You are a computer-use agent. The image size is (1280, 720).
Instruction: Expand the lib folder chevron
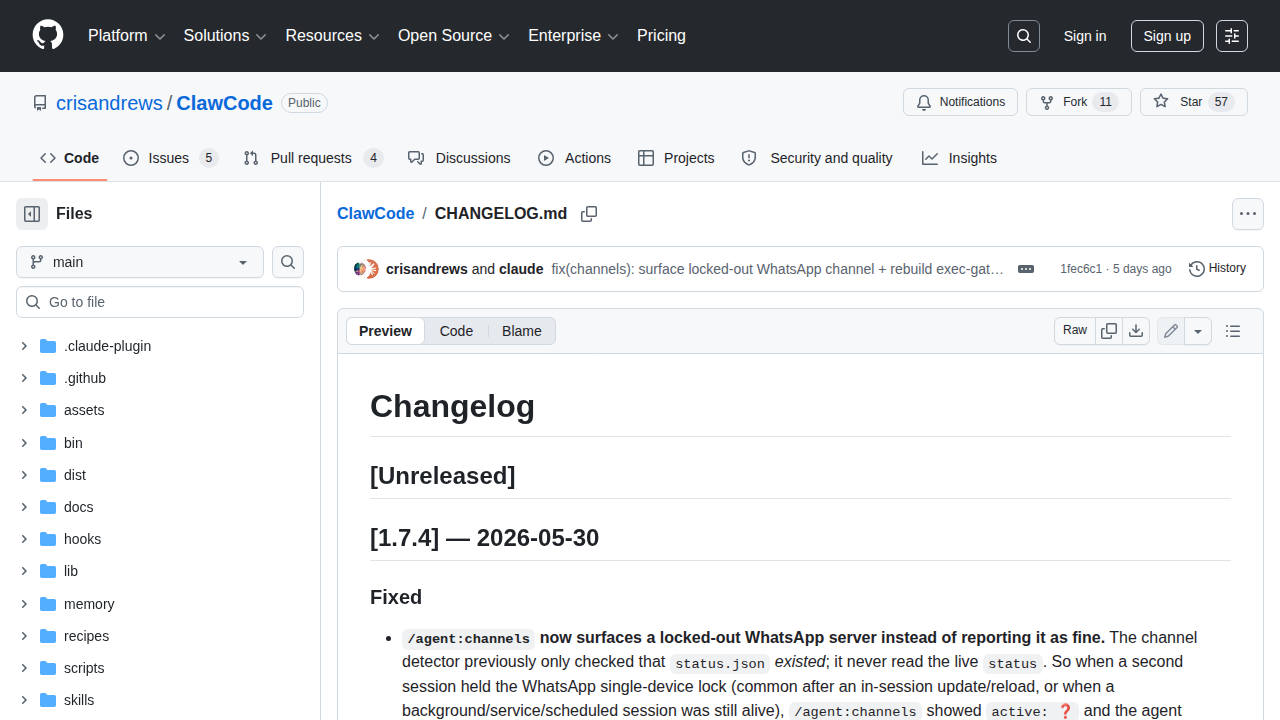[x=24, y=571]
